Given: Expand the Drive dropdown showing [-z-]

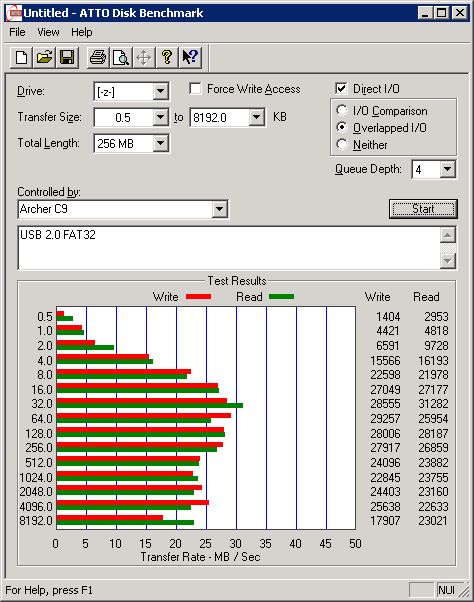Looking at the screenshot, I should click(160, 91).
